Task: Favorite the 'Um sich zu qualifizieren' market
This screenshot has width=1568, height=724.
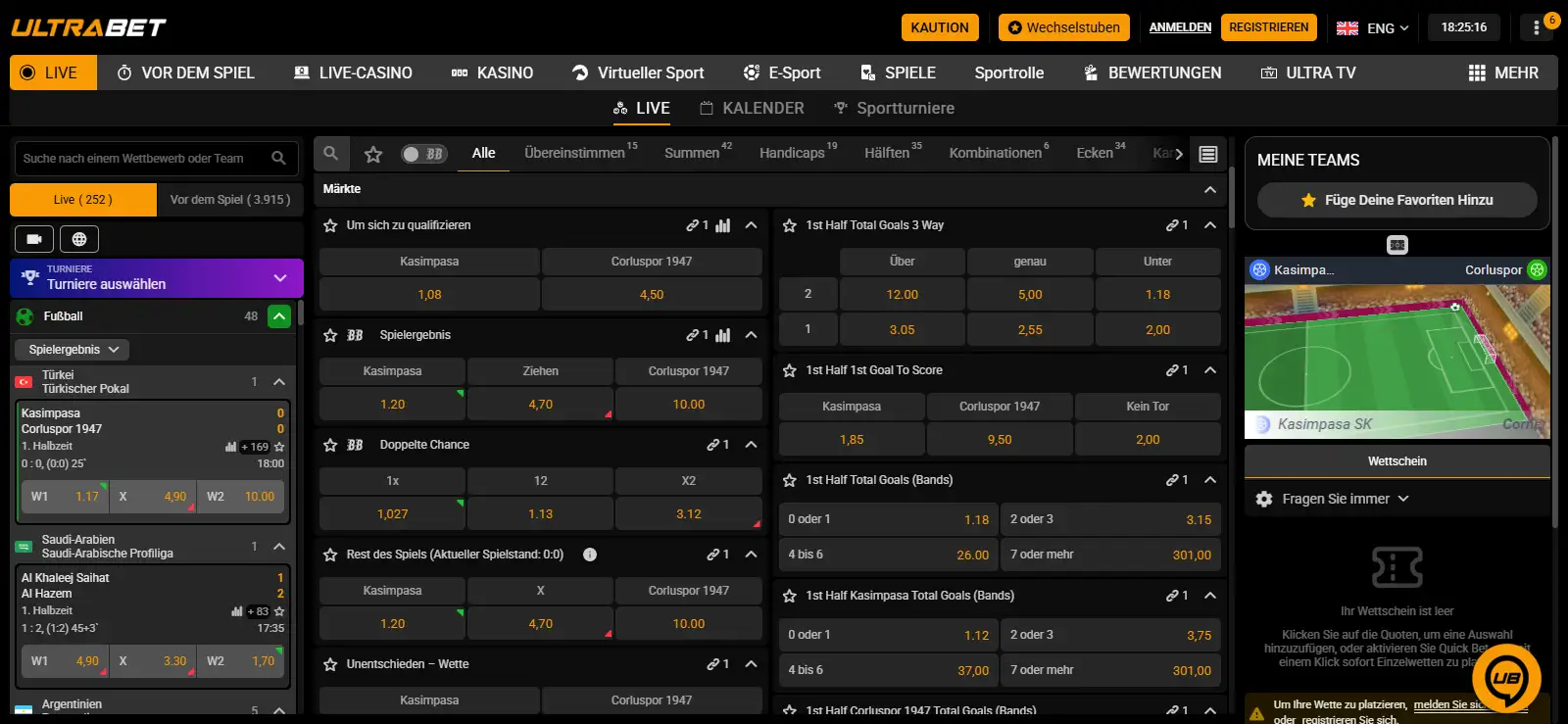Action: tap(330, 225)
